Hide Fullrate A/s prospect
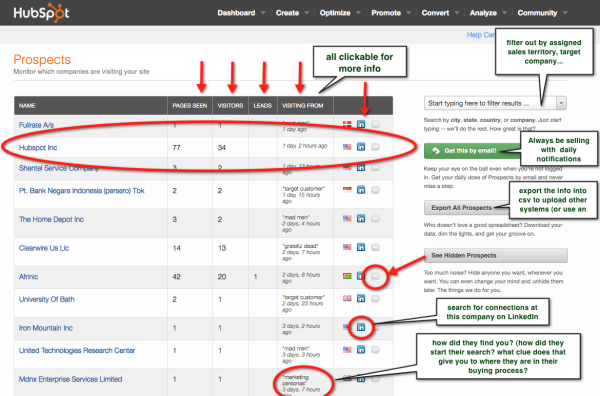The height and width of the screenshot is (396, 600). tap(375, 124)
